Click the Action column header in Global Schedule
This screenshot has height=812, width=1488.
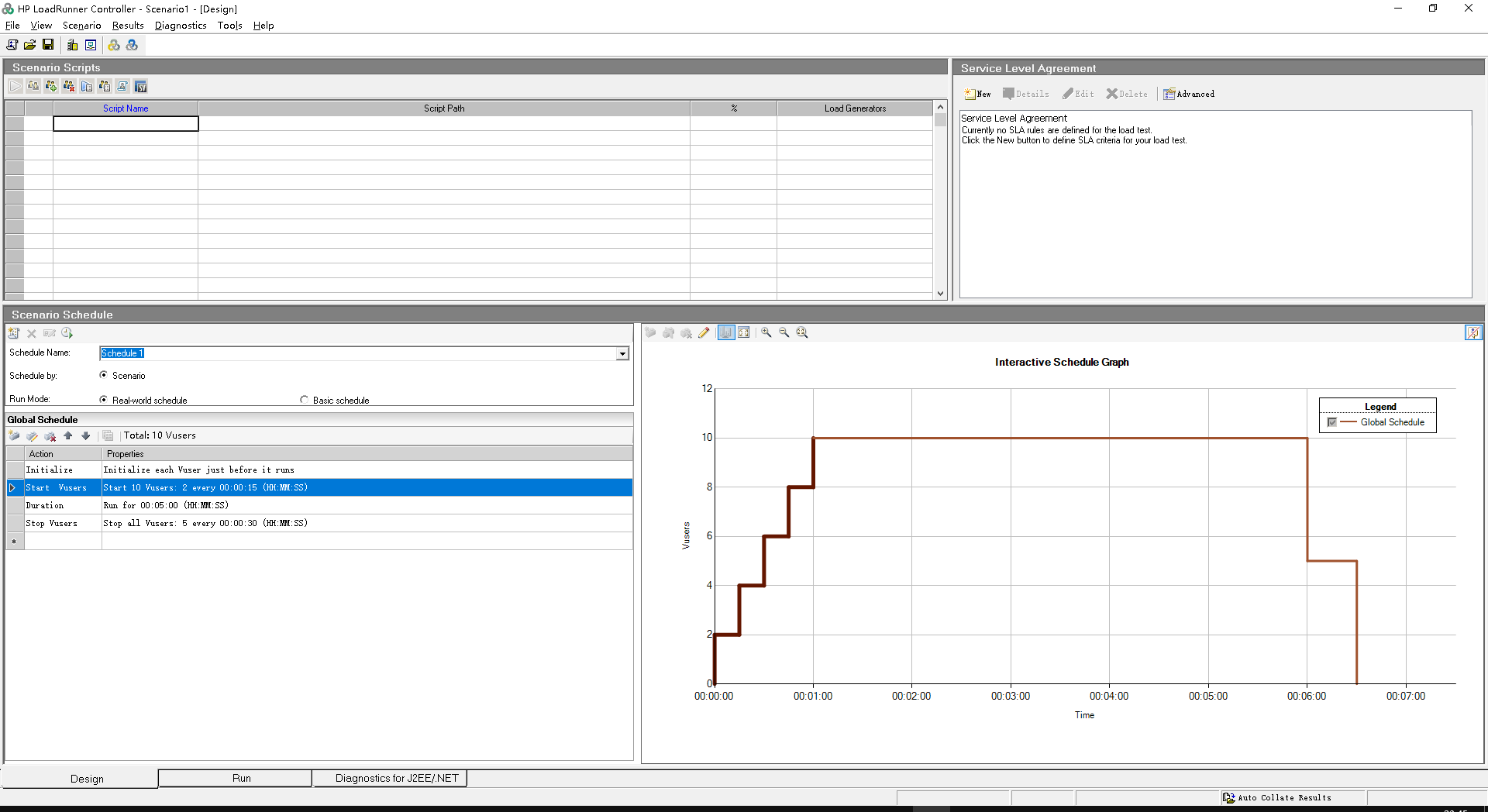(x=63, y=454)
